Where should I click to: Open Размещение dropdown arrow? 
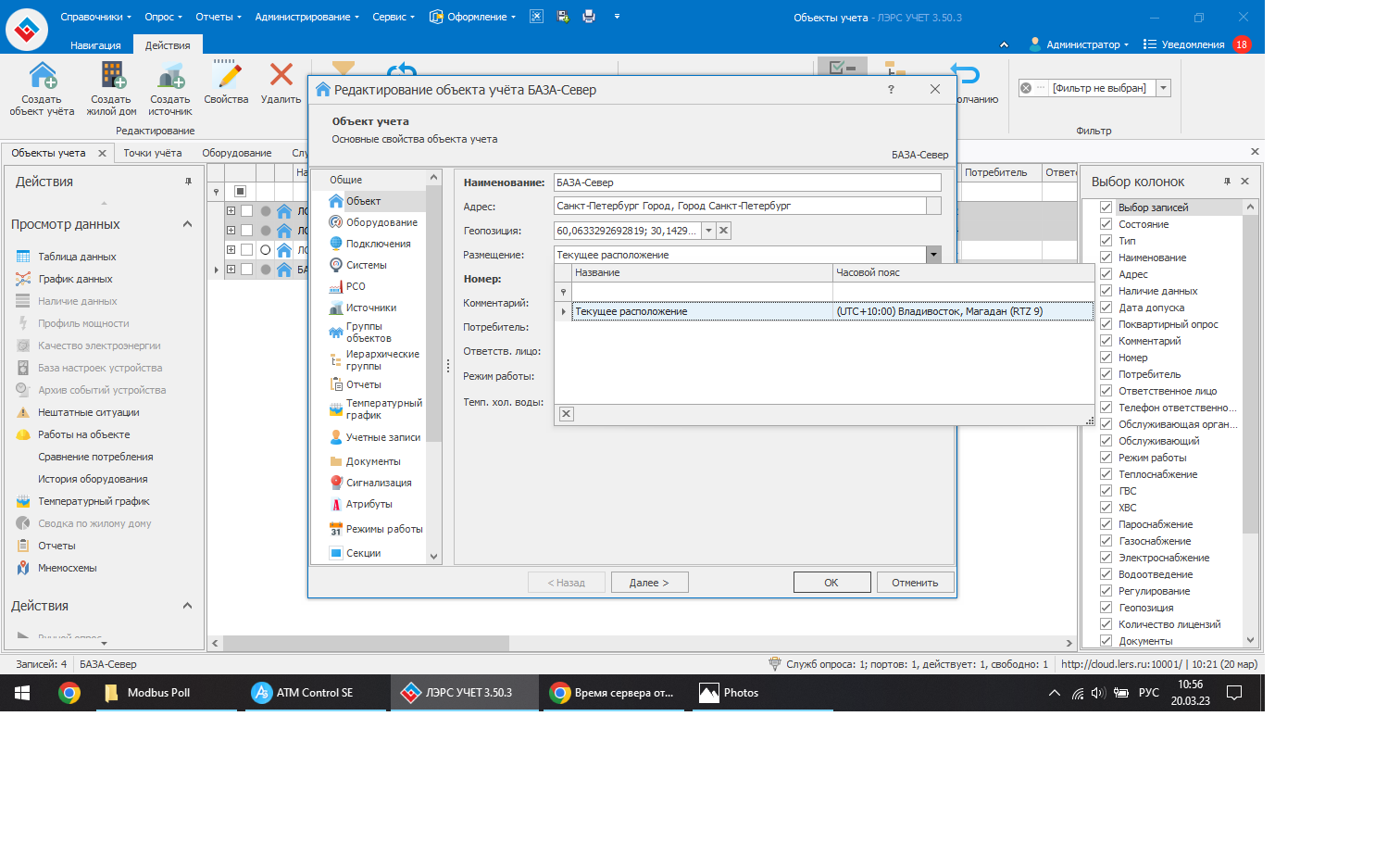tap(933, 255)
